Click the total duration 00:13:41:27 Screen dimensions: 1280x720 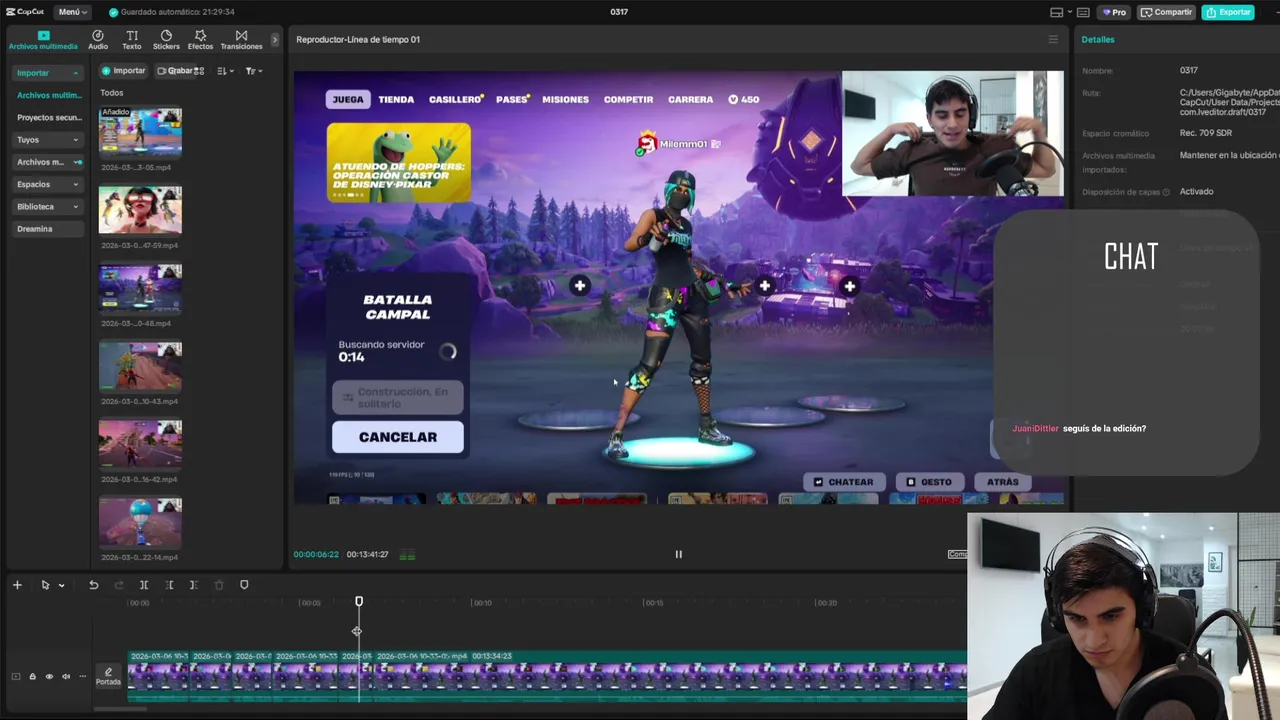point(367,555)
